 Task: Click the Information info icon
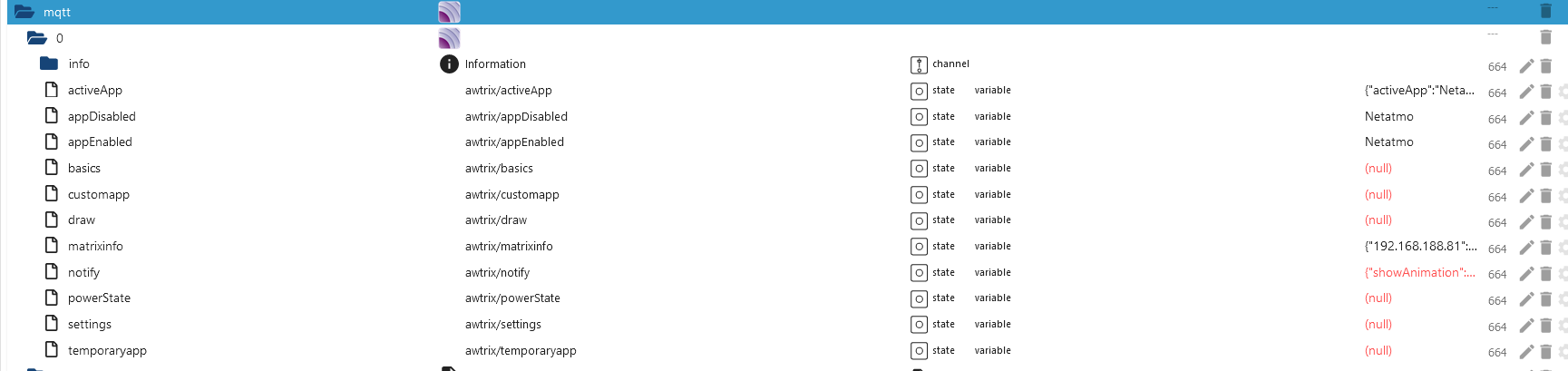pos(449,63)
